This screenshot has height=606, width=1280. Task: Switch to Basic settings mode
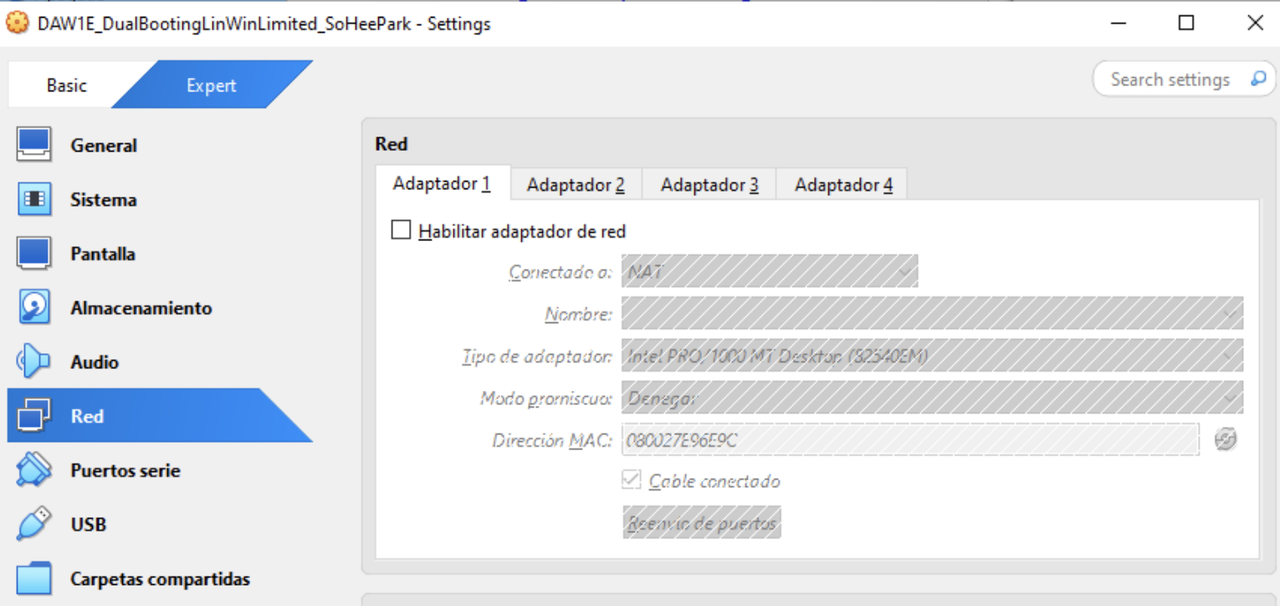(67, 85)
